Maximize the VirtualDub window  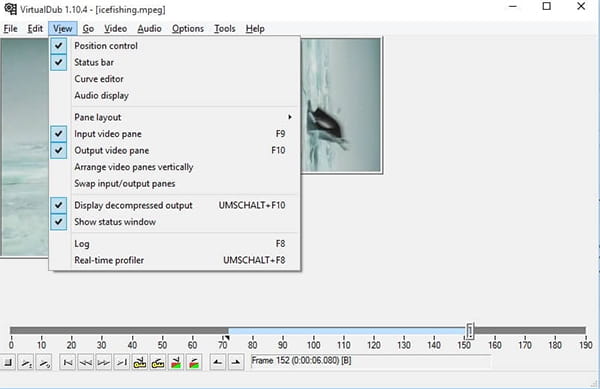coord(547,7)
